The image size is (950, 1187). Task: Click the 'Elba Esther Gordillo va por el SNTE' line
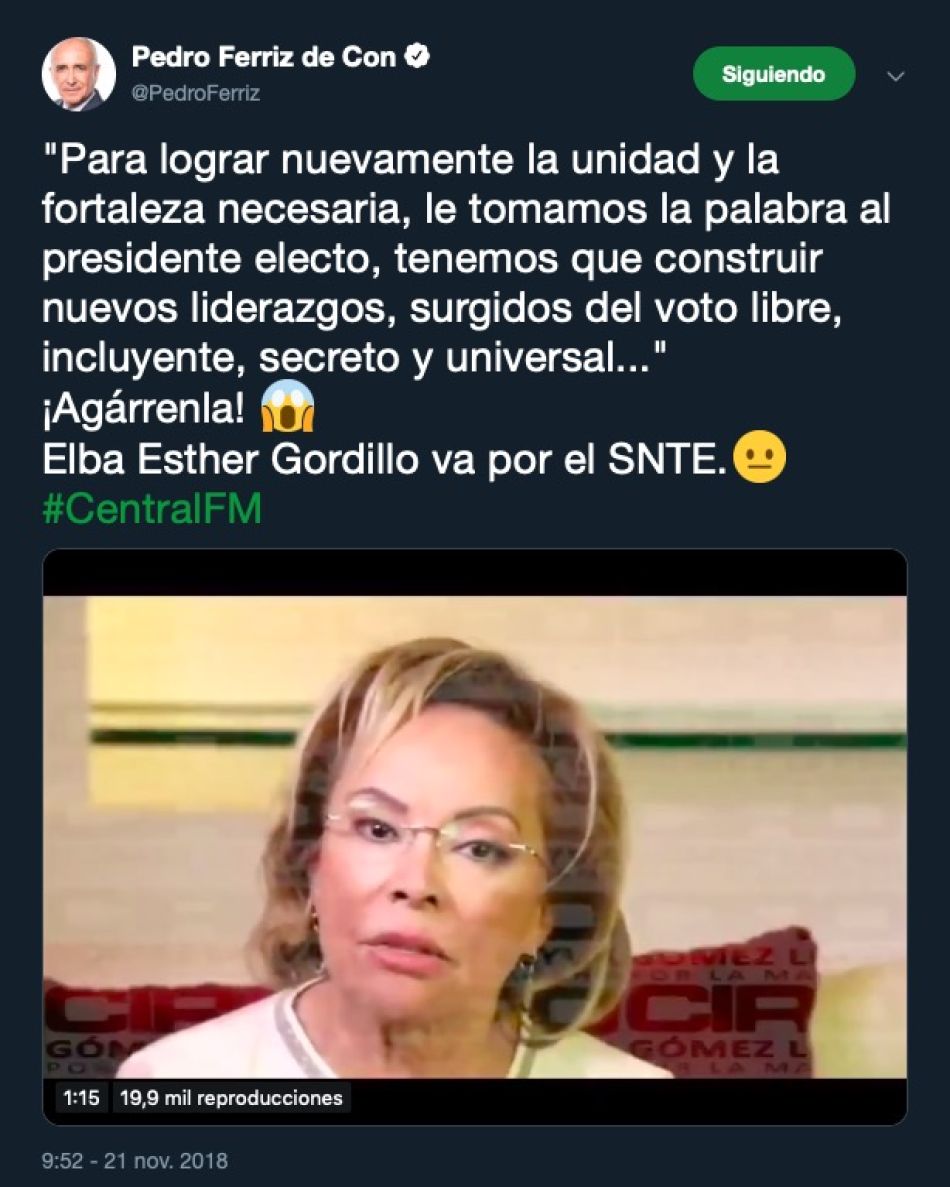[385, 459]
